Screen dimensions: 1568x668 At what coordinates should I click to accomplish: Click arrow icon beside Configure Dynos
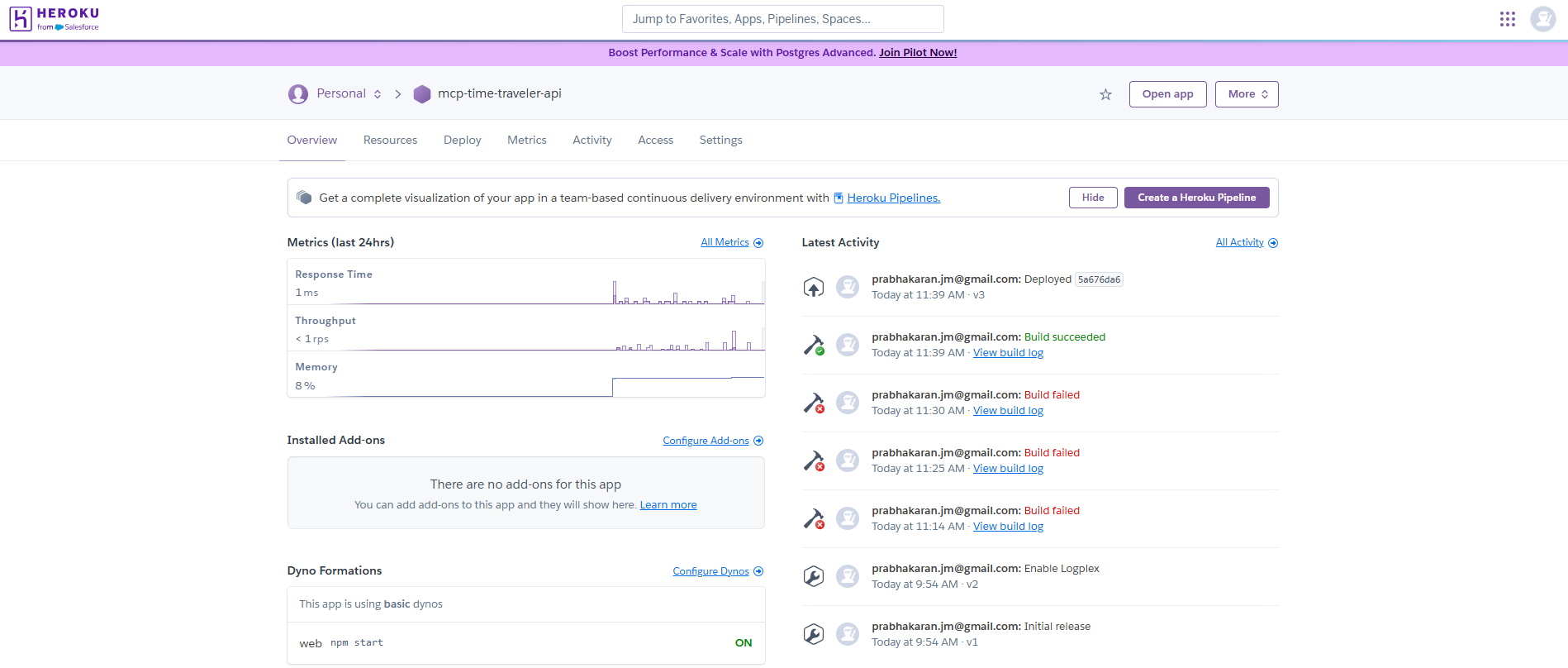pyautogui.click(x=758, y=571)
